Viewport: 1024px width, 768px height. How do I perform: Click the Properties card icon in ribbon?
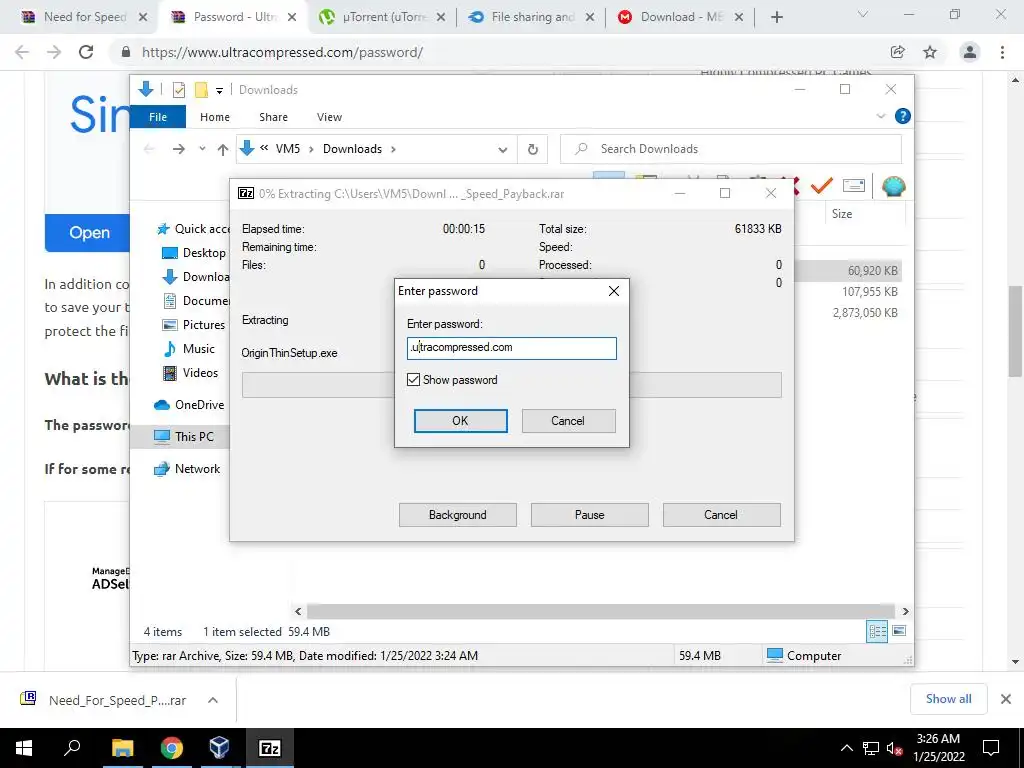[854, 186]
